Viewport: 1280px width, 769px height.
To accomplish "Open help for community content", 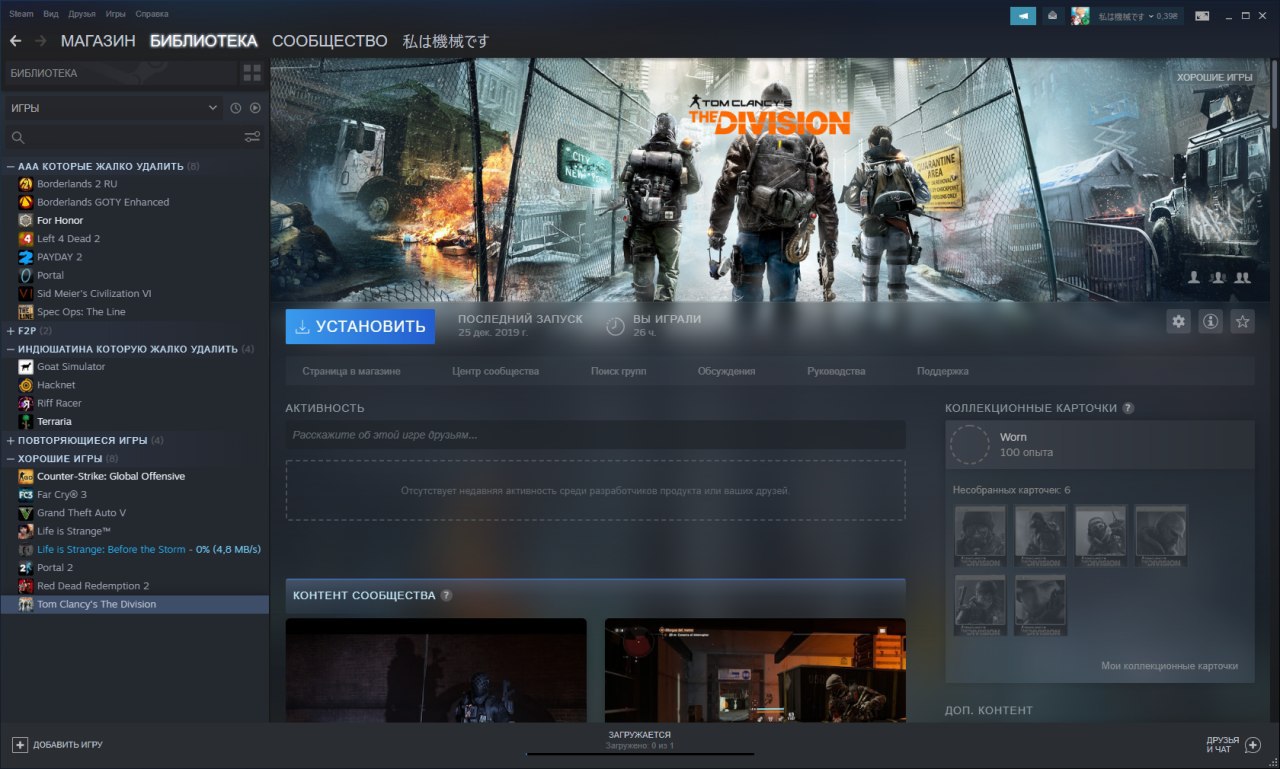I will 446,595.
